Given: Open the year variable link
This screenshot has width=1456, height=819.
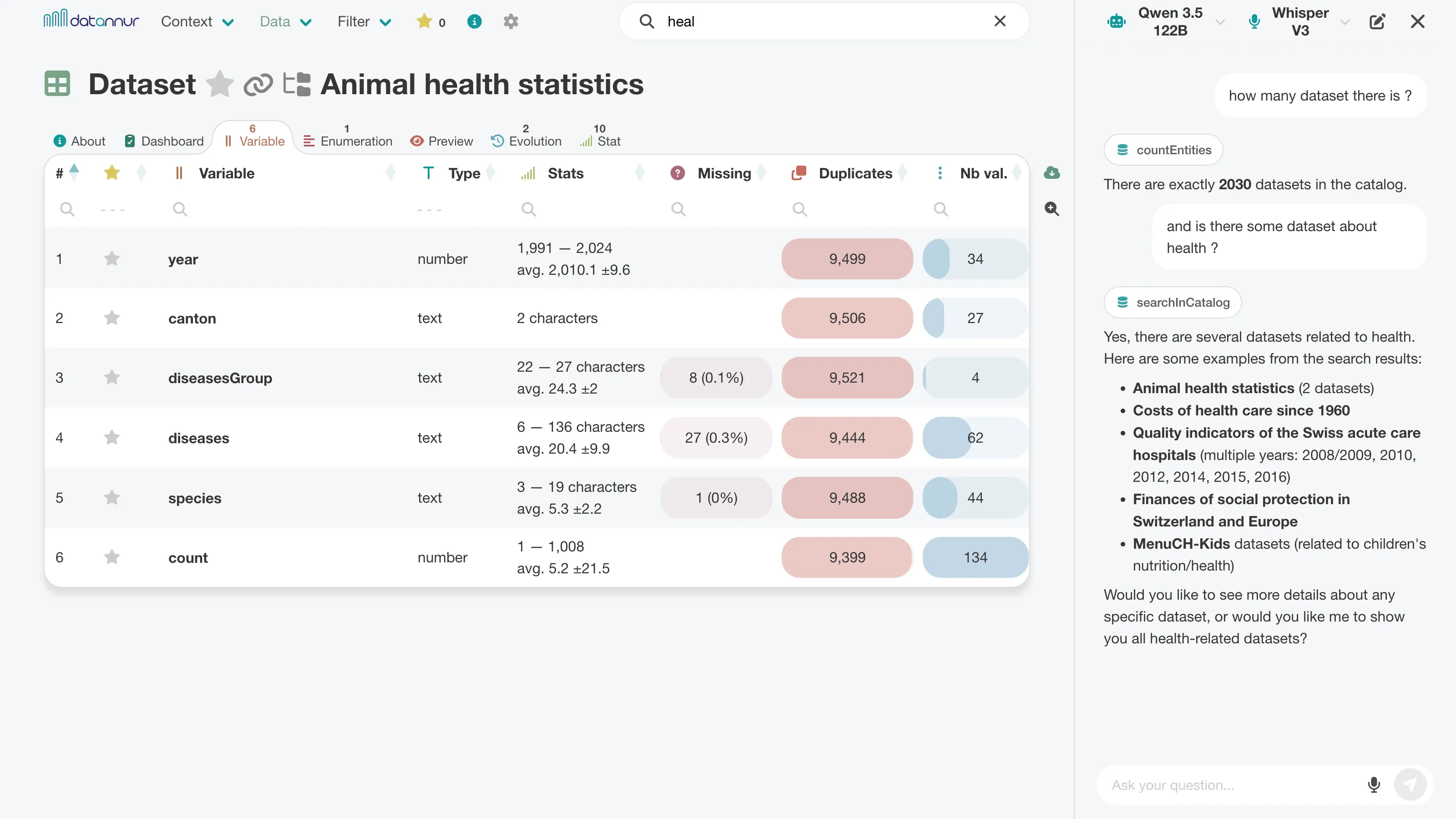Looking at the screenshot, I should [183, 259].
